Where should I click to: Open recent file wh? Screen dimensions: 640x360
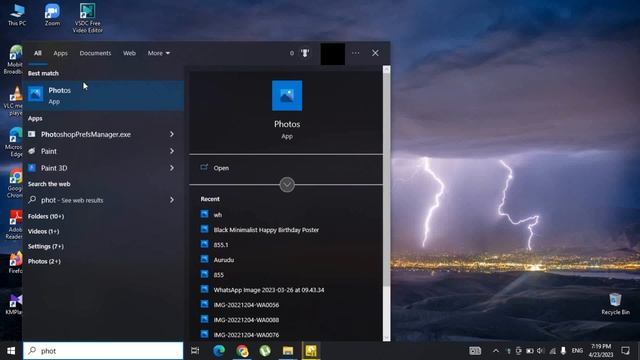point(218,215)
